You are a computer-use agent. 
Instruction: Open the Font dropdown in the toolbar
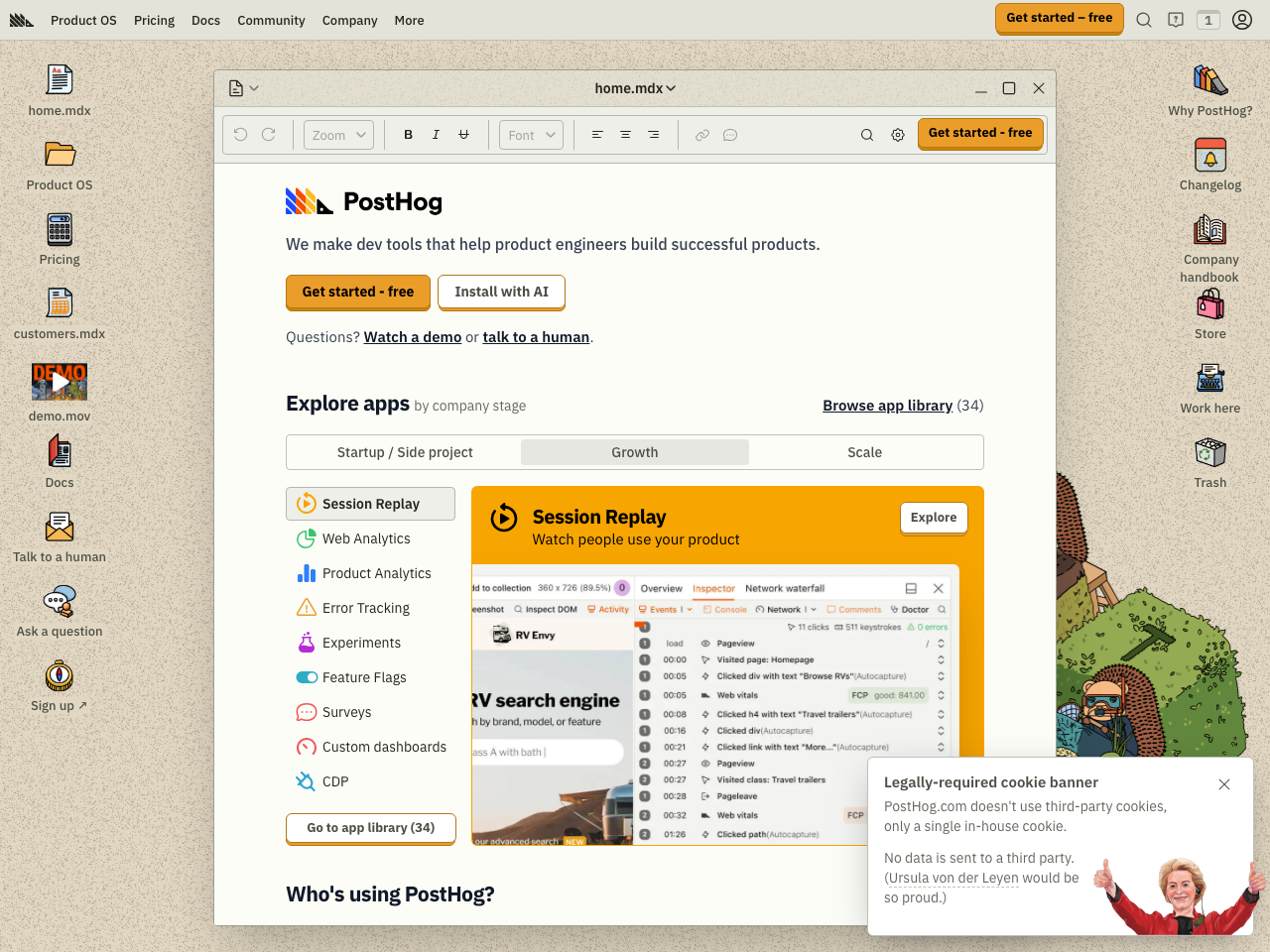[x=530, y=134]
